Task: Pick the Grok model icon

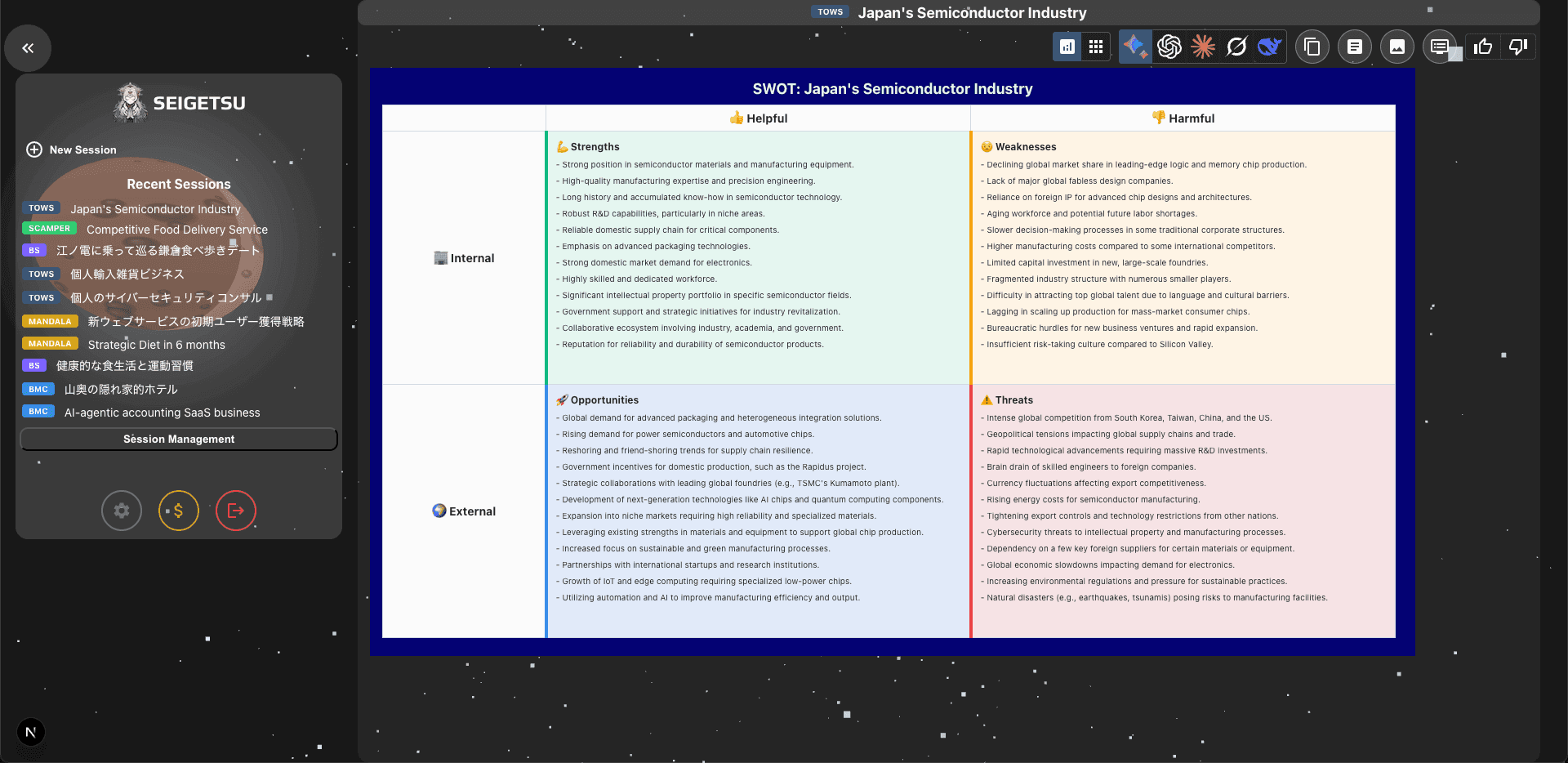Action: pyautogui.click(x=1236, y=47)
